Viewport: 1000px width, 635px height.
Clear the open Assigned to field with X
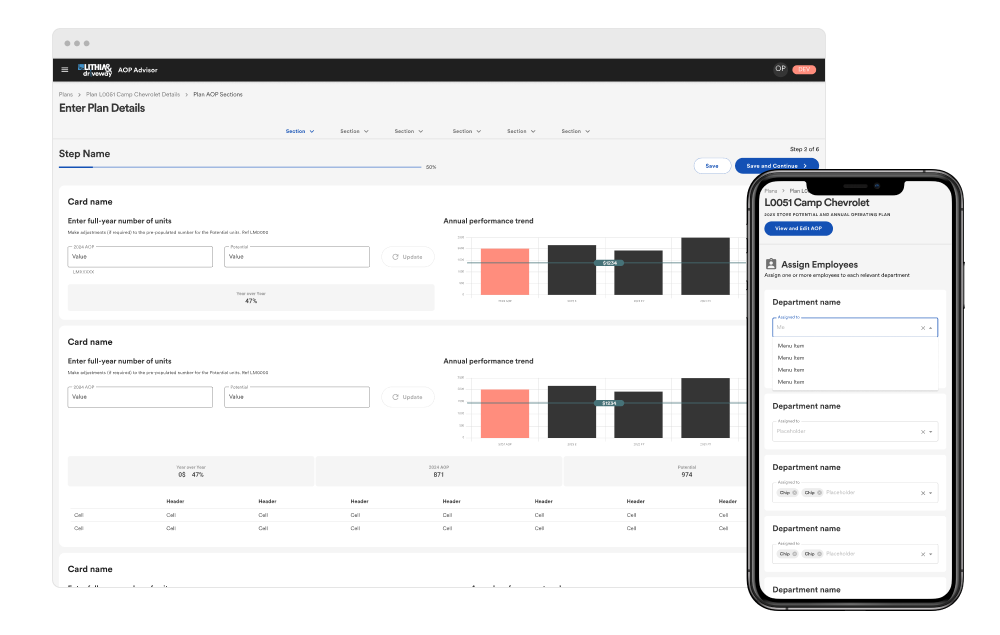tap(922, 328)
